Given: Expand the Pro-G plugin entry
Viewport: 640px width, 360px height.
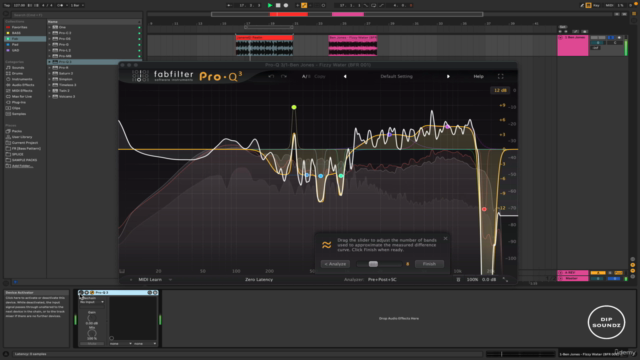Looking at the screenshot, I should (x=49, y=44).
